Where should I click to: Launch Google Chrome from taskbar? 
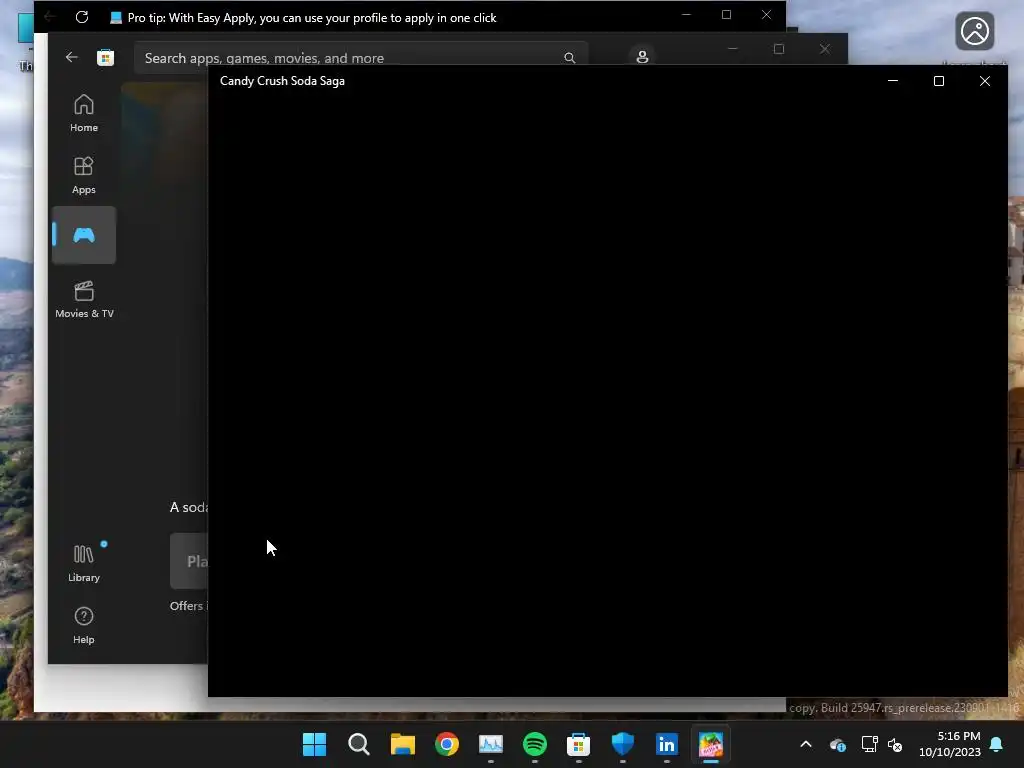pos(447,744)
